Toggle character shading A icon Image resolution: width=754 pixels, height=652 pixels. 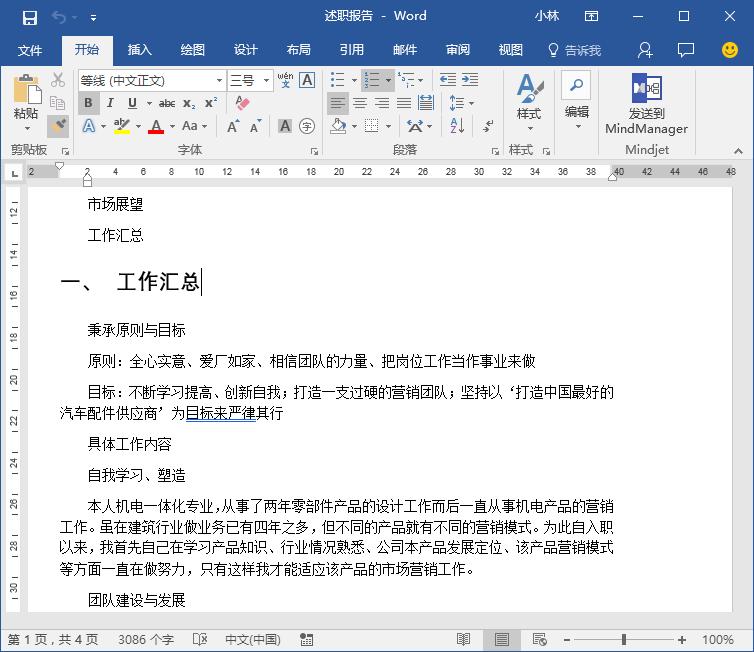pyautogui.click(x=285, y=126)
